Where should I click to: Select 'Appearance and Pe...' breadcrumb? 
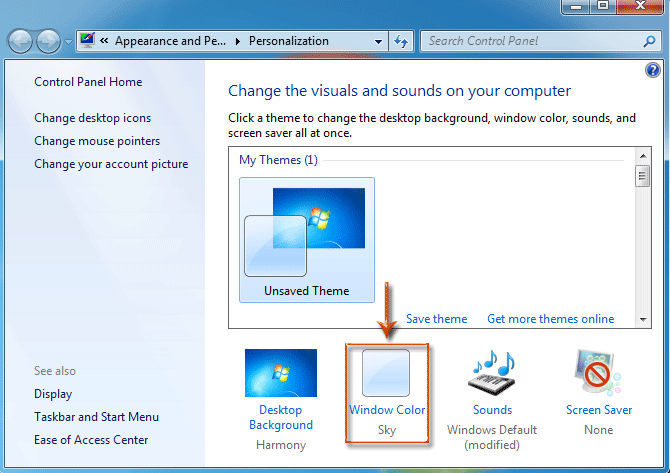170,41
